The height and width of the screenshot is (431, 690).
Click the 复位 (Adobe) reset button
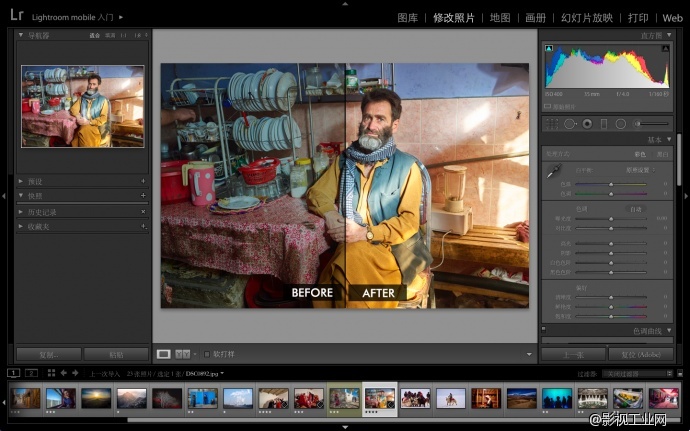[641, 354]
